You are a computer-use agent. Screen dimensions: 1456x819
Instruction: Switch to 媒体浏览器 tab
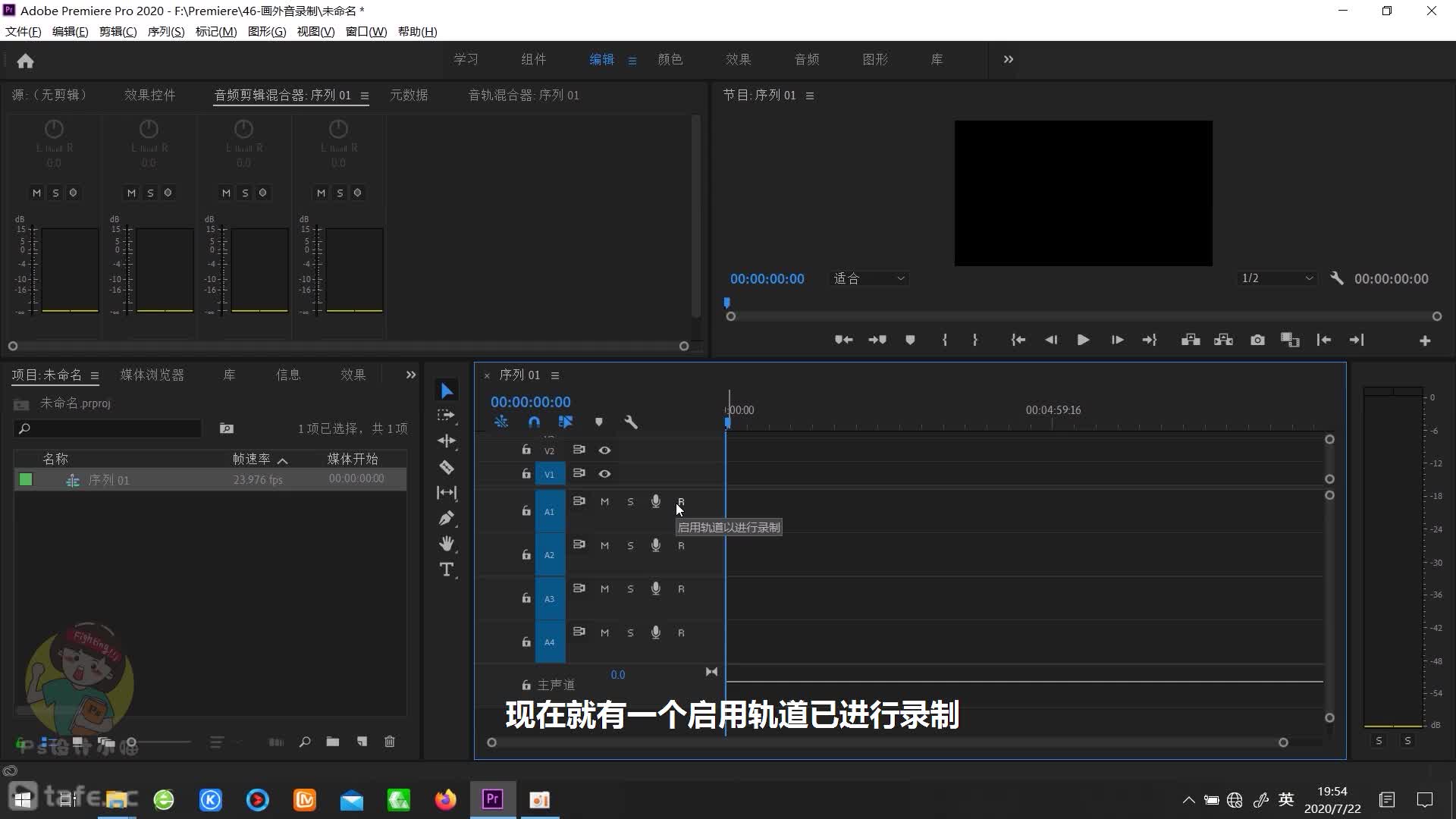tap(152, 375)
